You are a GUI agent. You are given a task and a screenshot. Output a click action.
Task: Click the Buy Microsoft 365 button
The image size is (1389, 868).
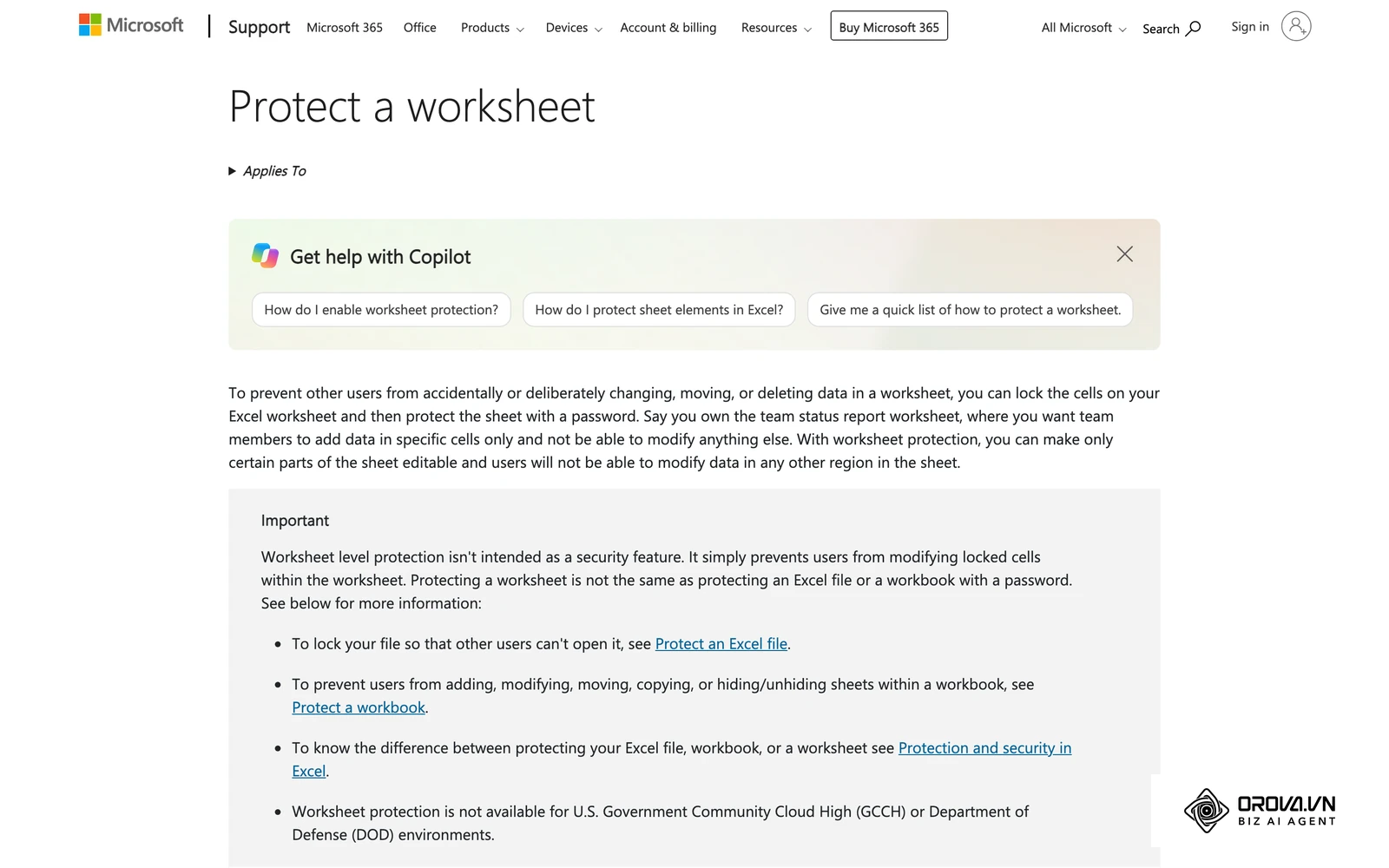click(x=889, y=26)
